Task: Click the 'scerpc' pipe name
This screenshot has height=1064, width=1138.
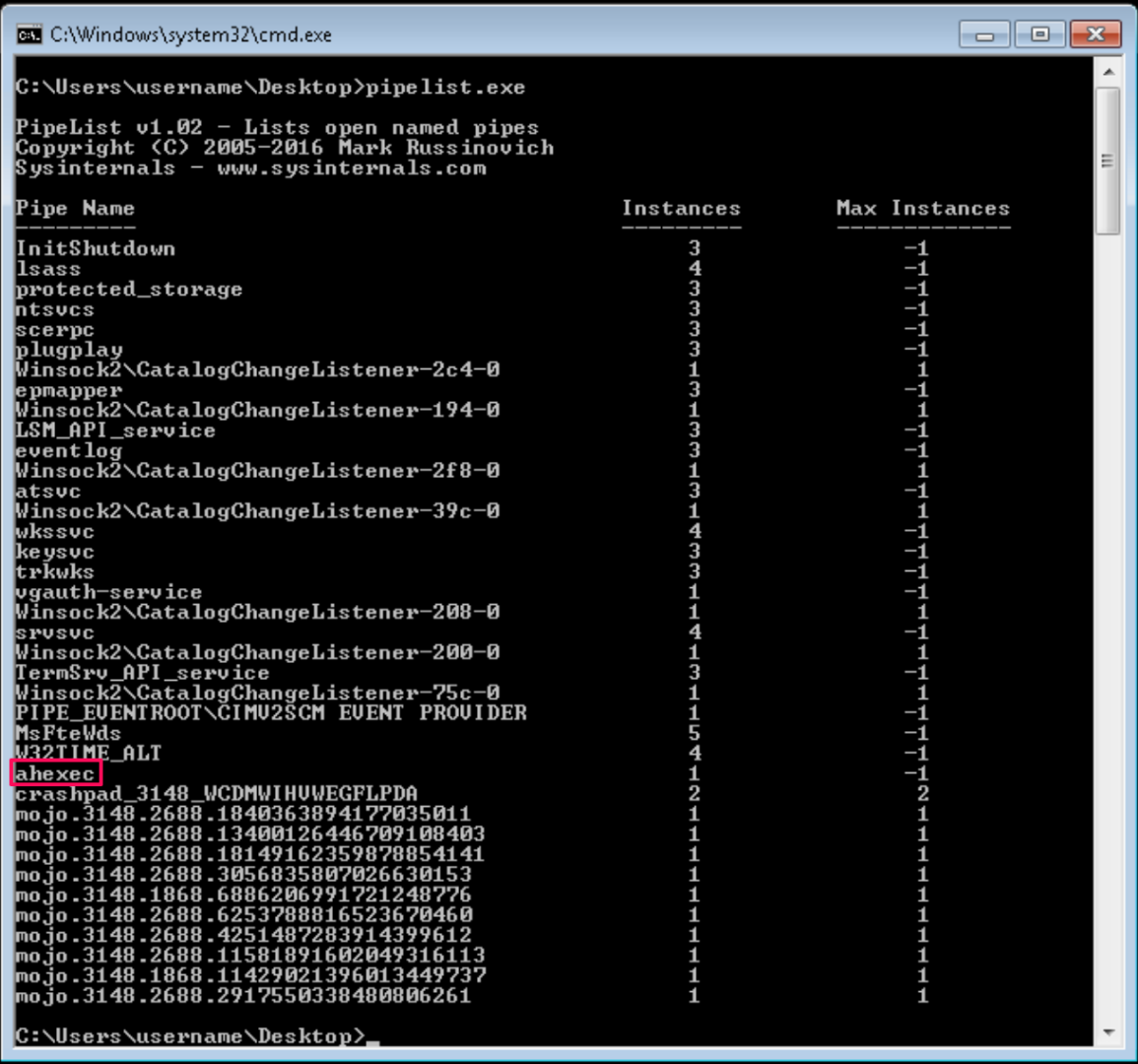Action: [x=55, y=329]
